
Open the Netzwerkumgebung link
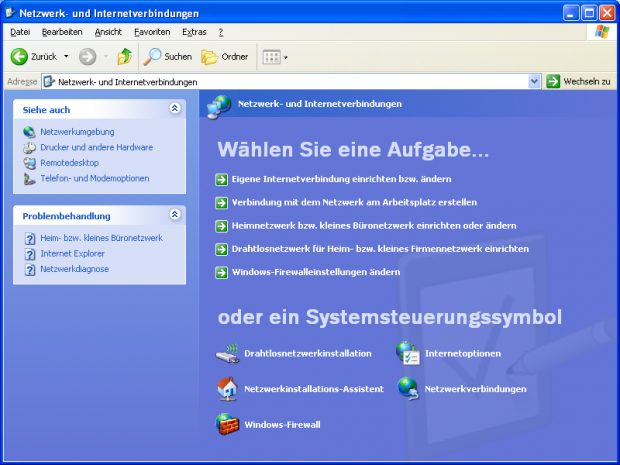(x=77, y=132)
